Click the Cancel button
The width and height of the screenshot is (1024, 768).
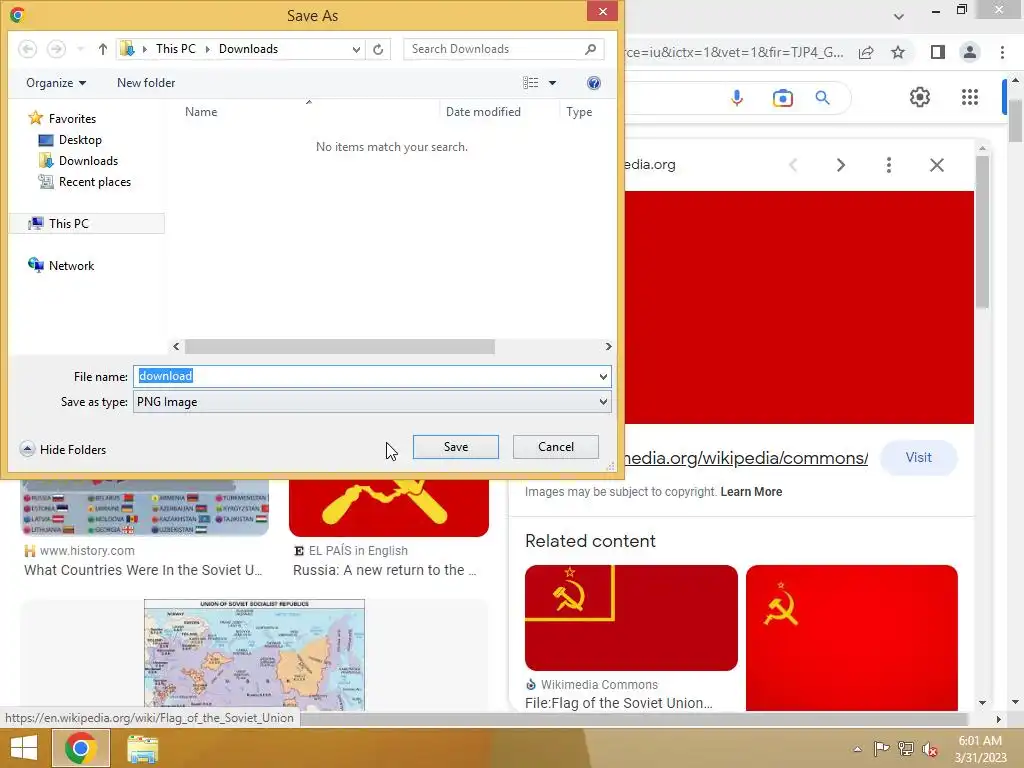tap(556, 447)
